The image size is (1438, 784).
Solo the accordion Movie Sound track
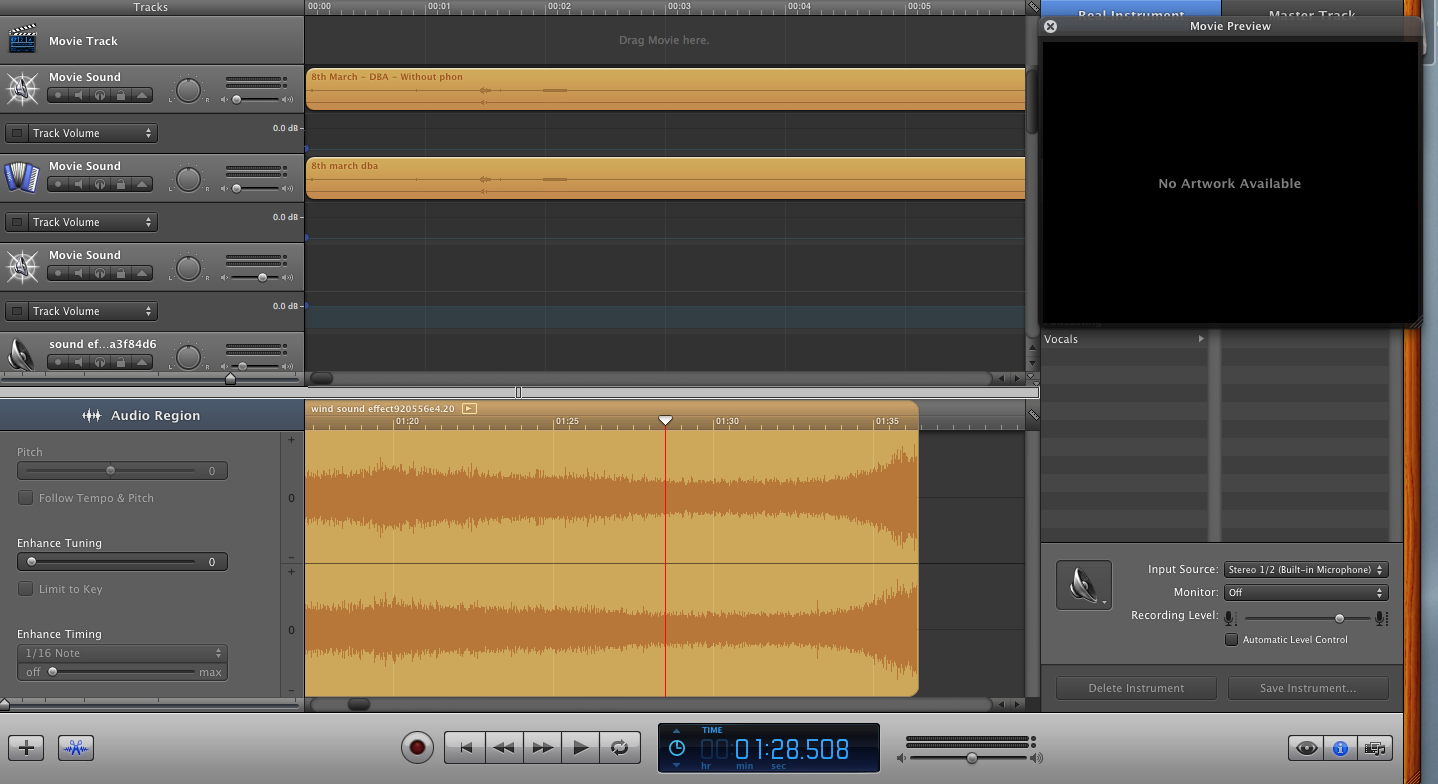[x=100, y=184]
